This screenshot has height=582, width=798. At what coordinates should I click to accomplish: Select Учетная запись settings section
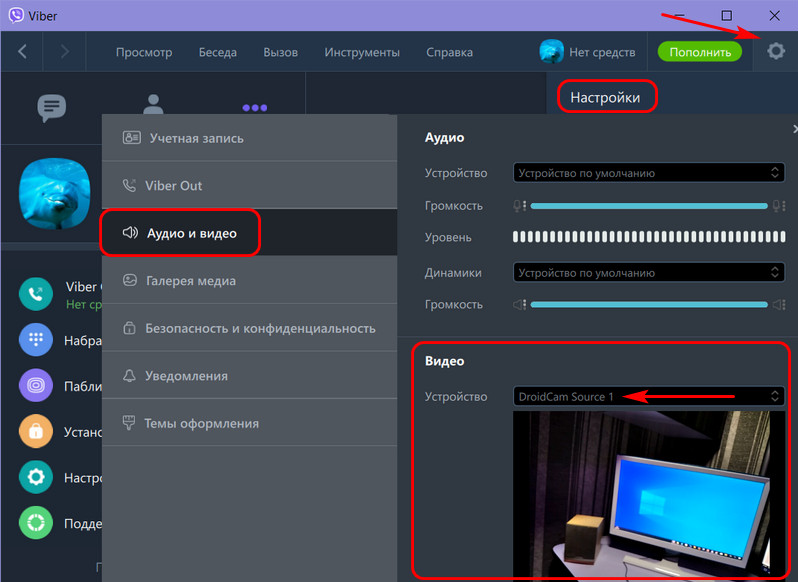point(249,138)
